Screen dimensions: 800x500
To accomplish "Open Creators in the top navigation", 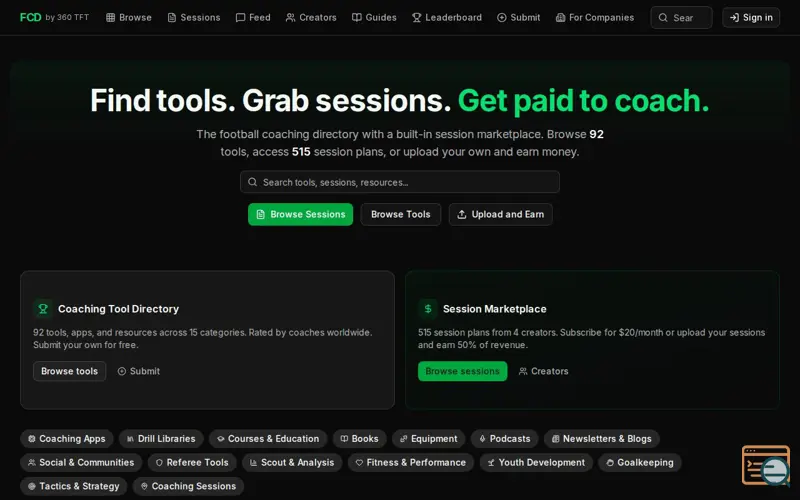I will click(311, 17).
